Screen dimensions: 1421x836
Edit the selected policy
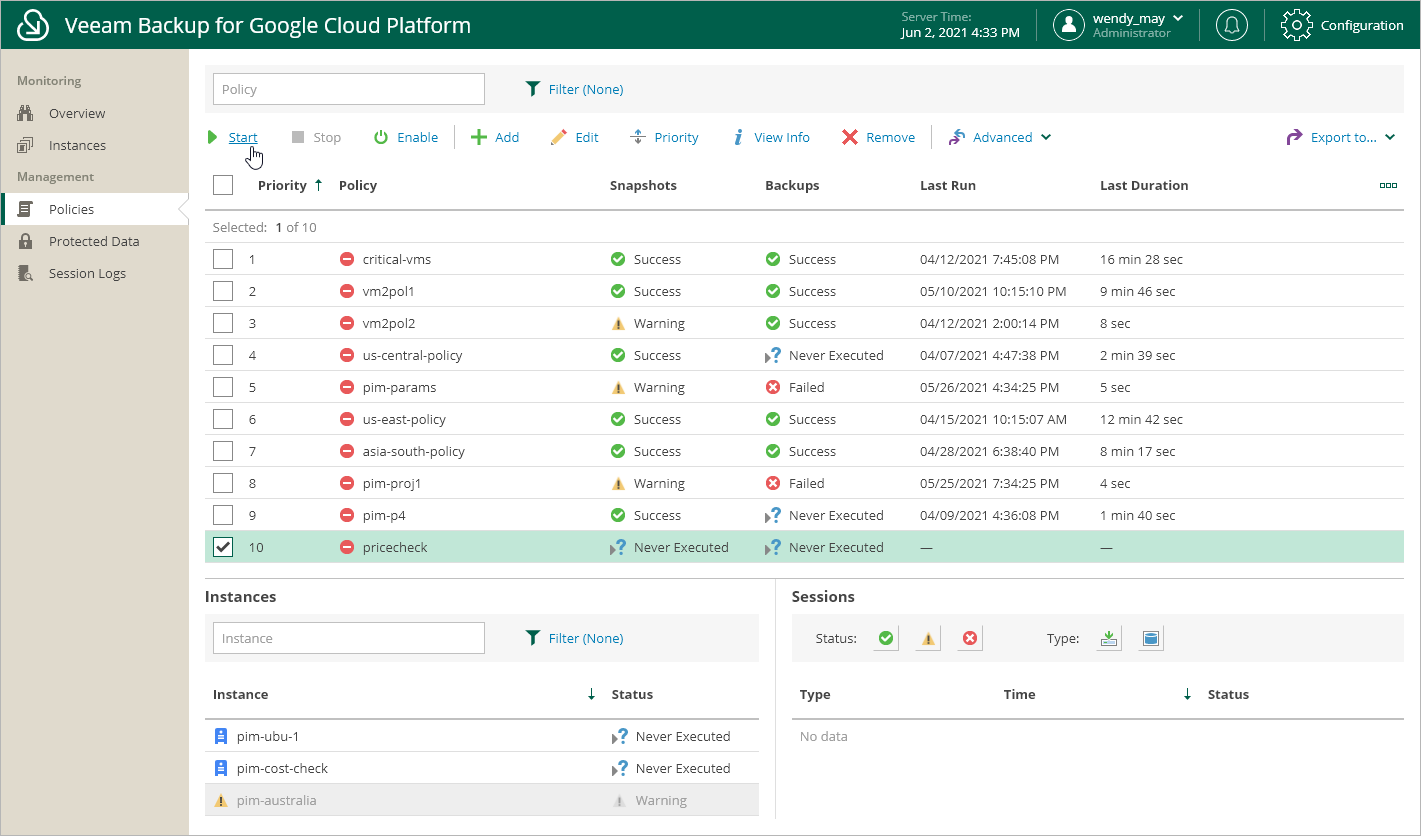(575, 137)
